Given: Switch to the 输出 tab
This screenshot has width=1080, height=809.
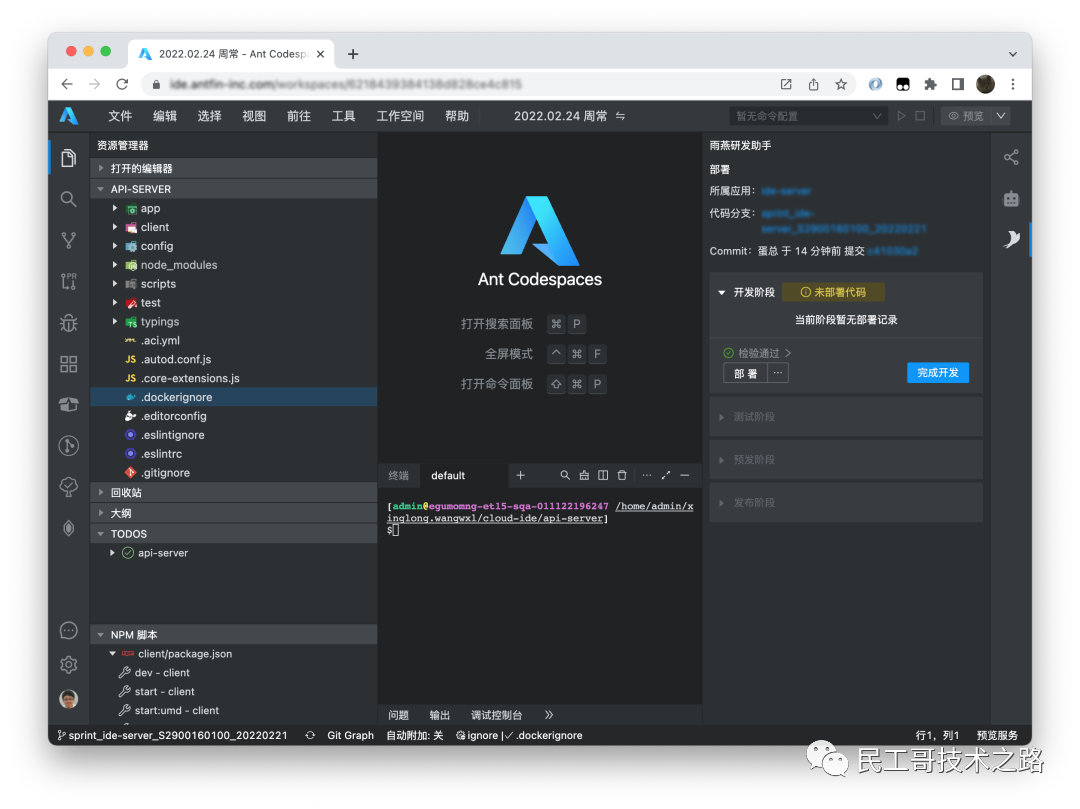Looking at the screenshot, I should [x=439, y=715].
